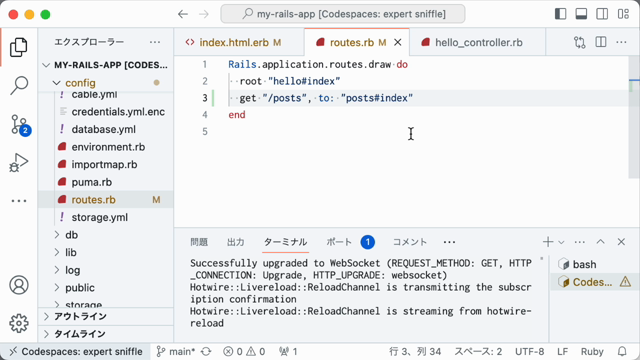
Task: Click the my-rails-app command center search field
Action: click(x=342, y=14)
